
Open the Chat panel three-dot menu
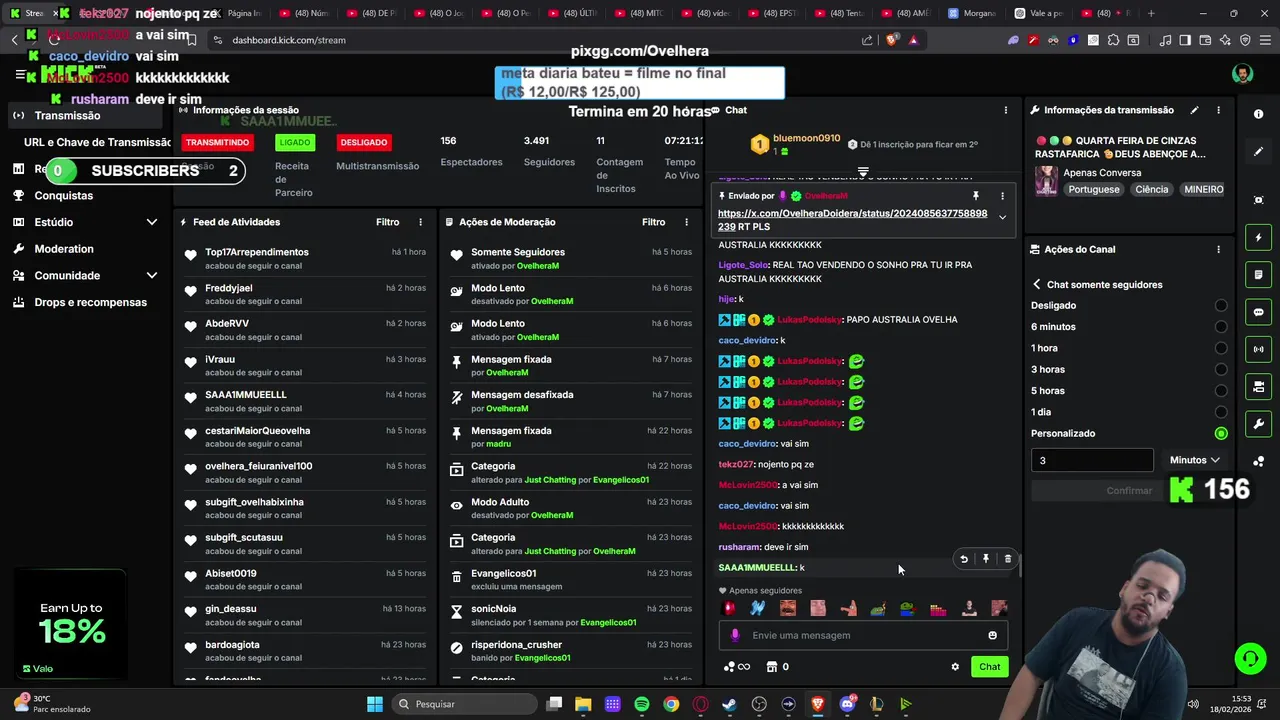1006,110
